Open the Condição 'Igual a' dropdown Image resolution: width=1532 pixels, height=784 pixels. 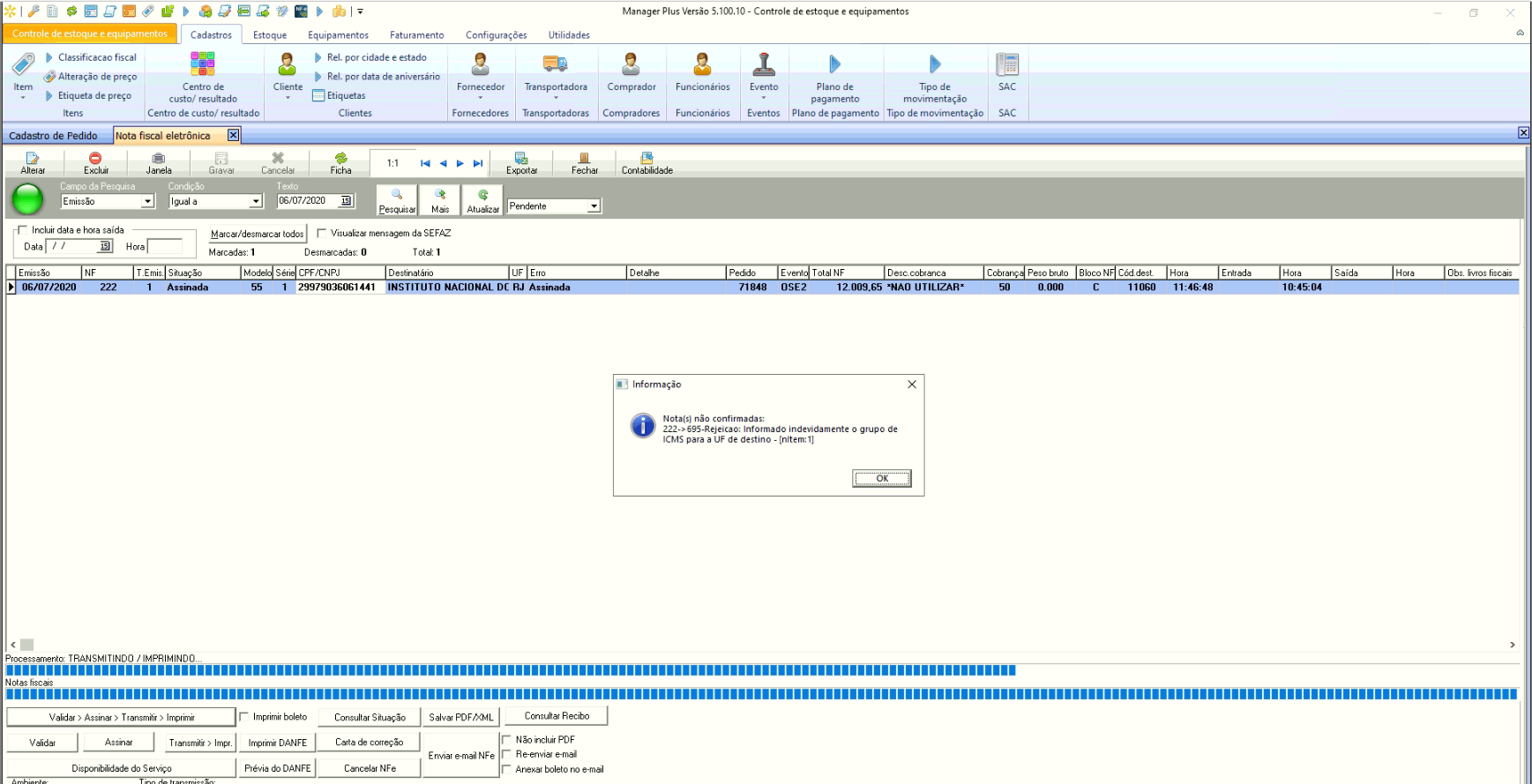click(x=256, y=202)
